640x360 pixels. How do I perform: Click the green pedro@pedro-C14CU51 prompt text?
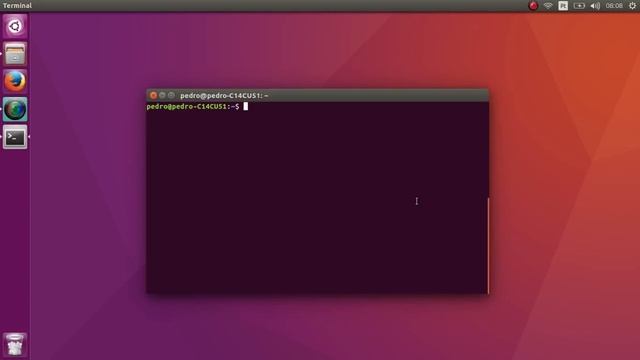[187, 107]
